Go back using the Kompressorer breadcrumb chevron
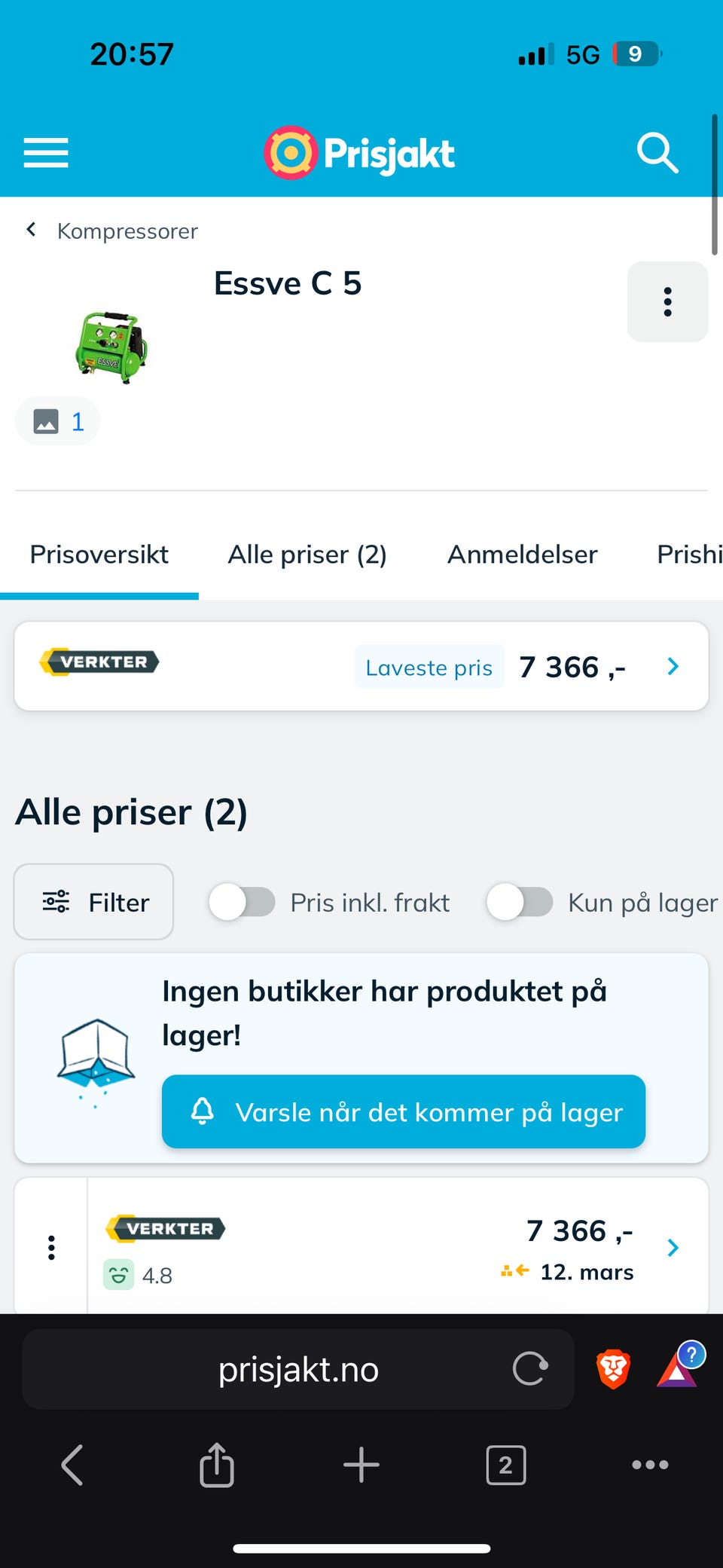Image resolution: width=723 pixels, height=1568 pixels. tap(31, 230)
